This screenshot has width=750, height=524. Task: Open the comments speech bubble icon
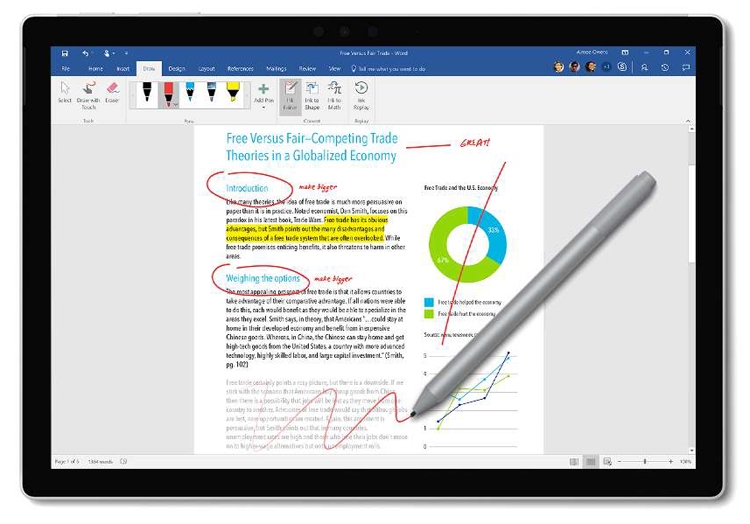686,68
